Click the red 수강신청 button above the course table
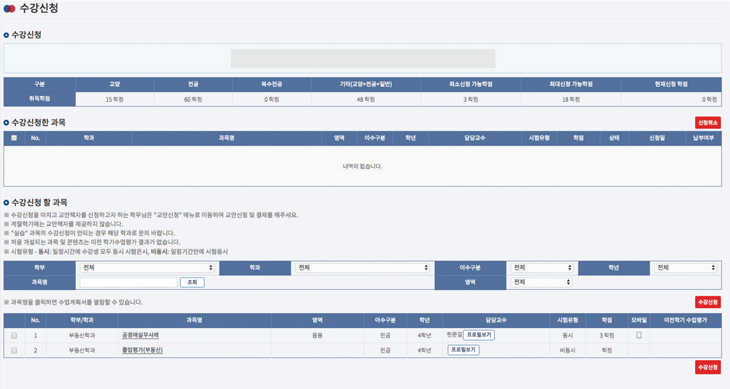Screen dimensions: 730x389 (x=708, y=302)
